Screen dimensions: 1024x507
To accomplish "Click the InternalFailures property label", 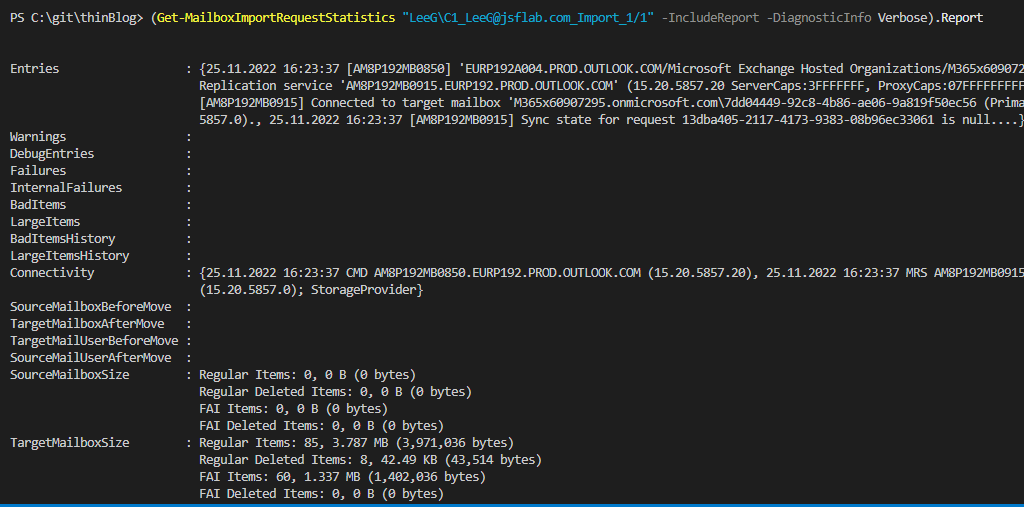I will [66, 188].
